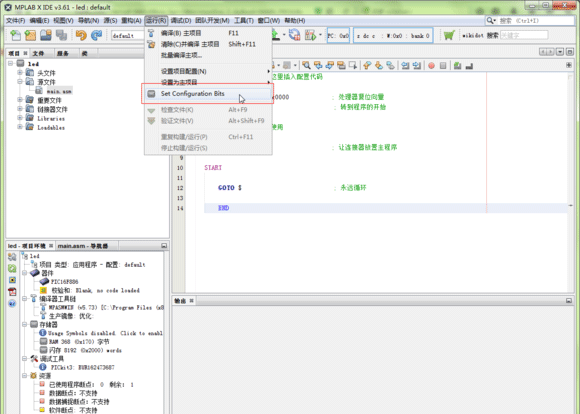The image size is (580, 414).
Task: Click the Shift Line Right editor icon
Action: click(417, 65)
